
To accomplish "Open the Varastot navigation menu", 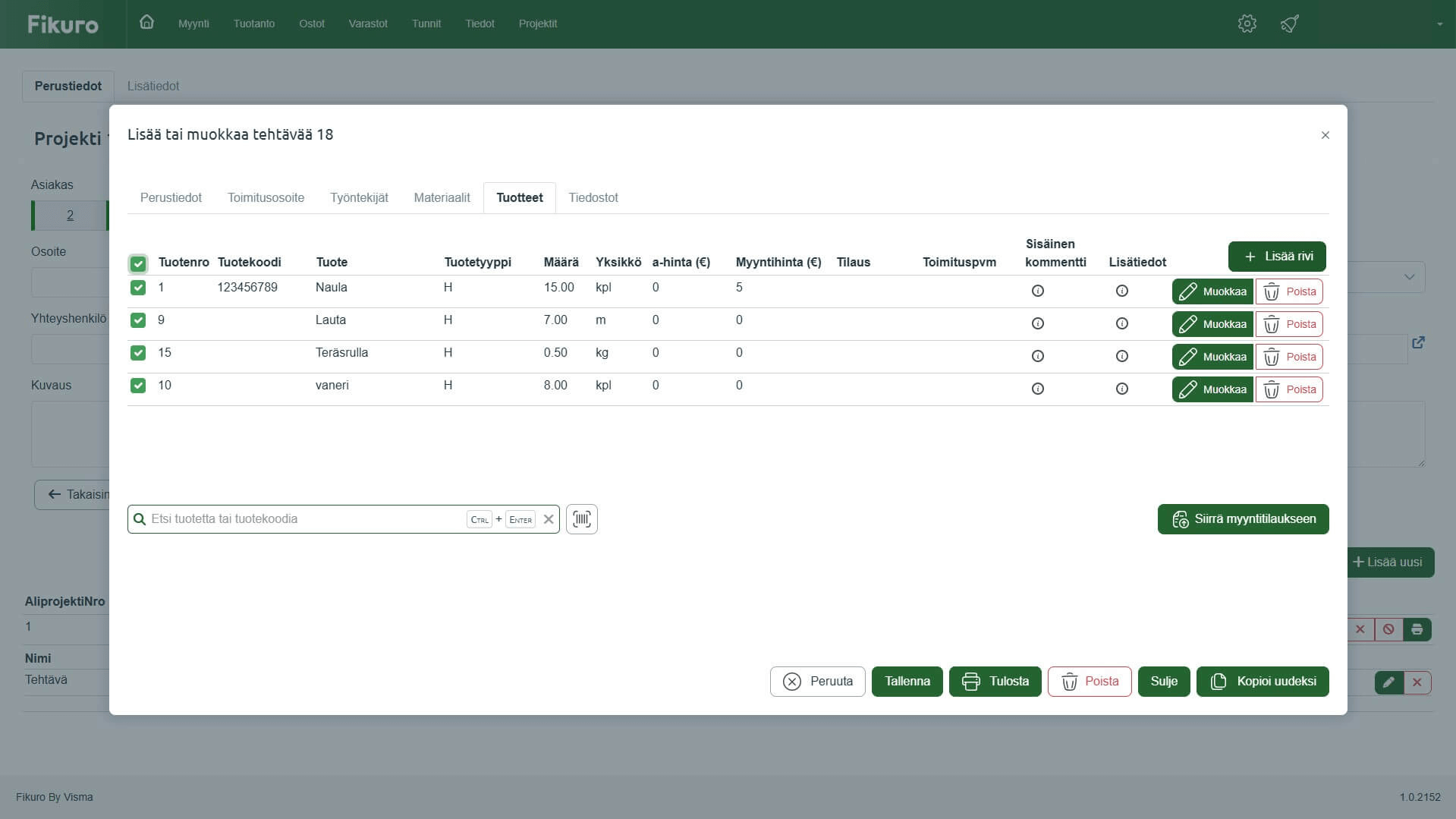I will coord(367,24).
